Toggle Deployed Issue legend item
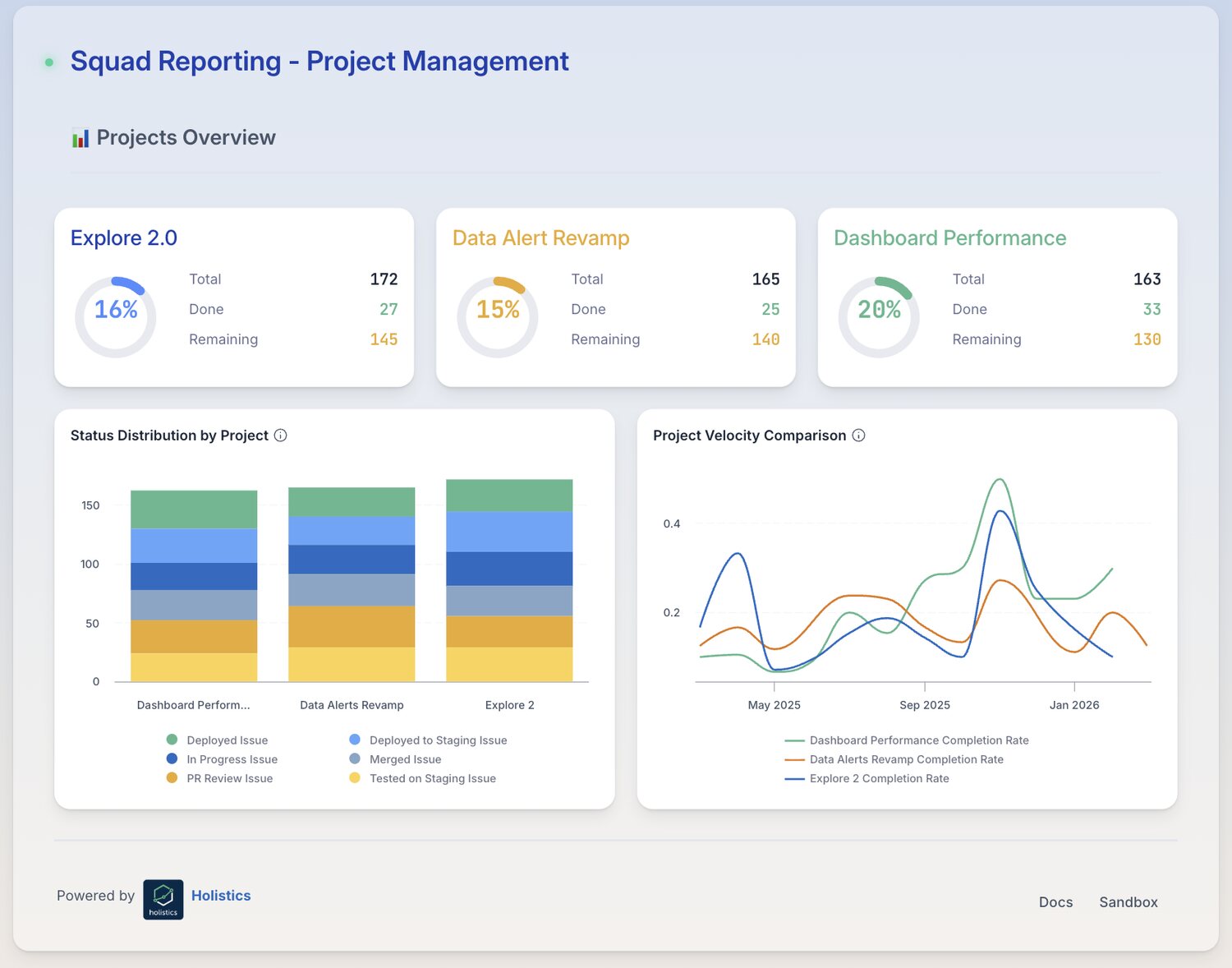This screenshot has height=968, width=1232. [218, 740]
